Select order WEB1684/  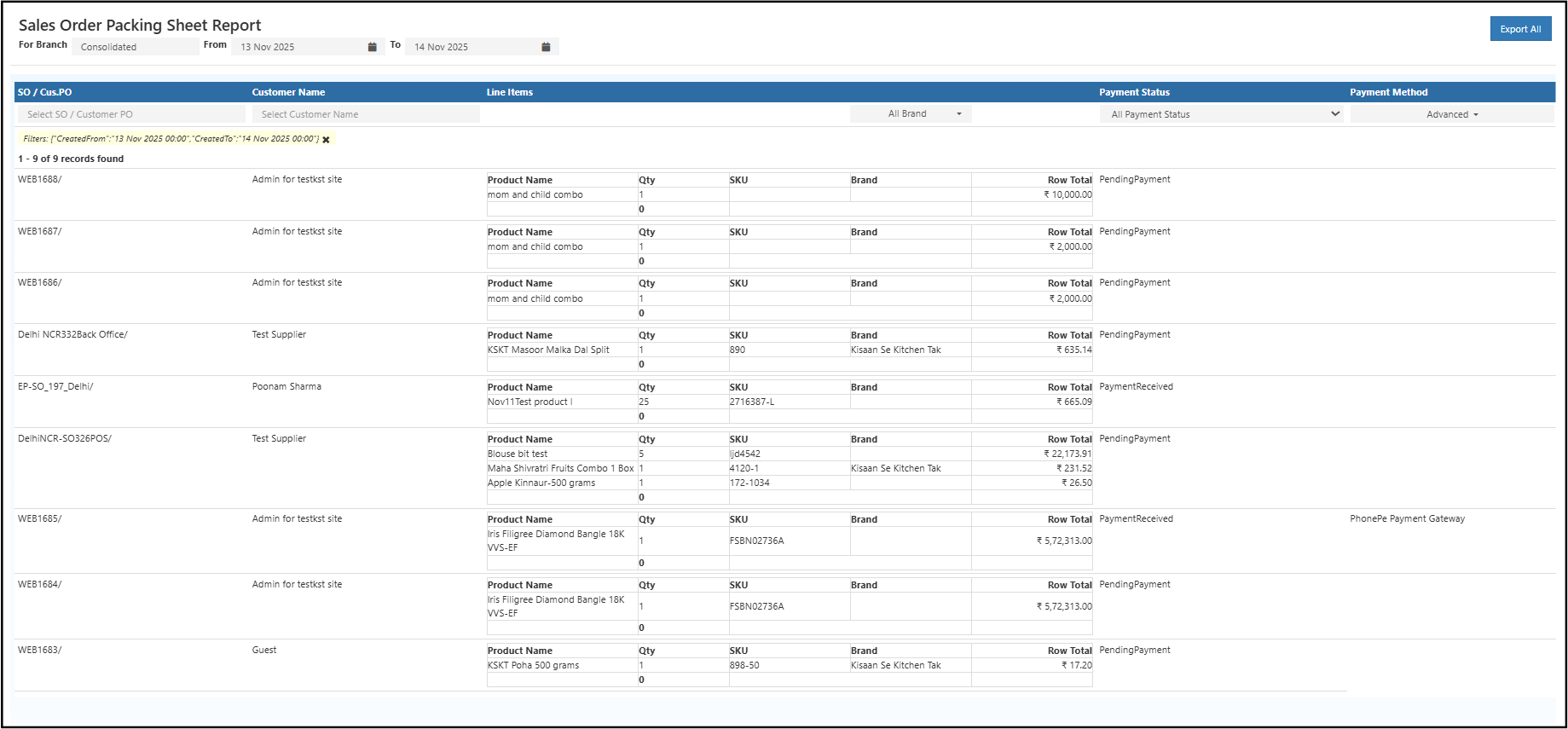point(40,584)
